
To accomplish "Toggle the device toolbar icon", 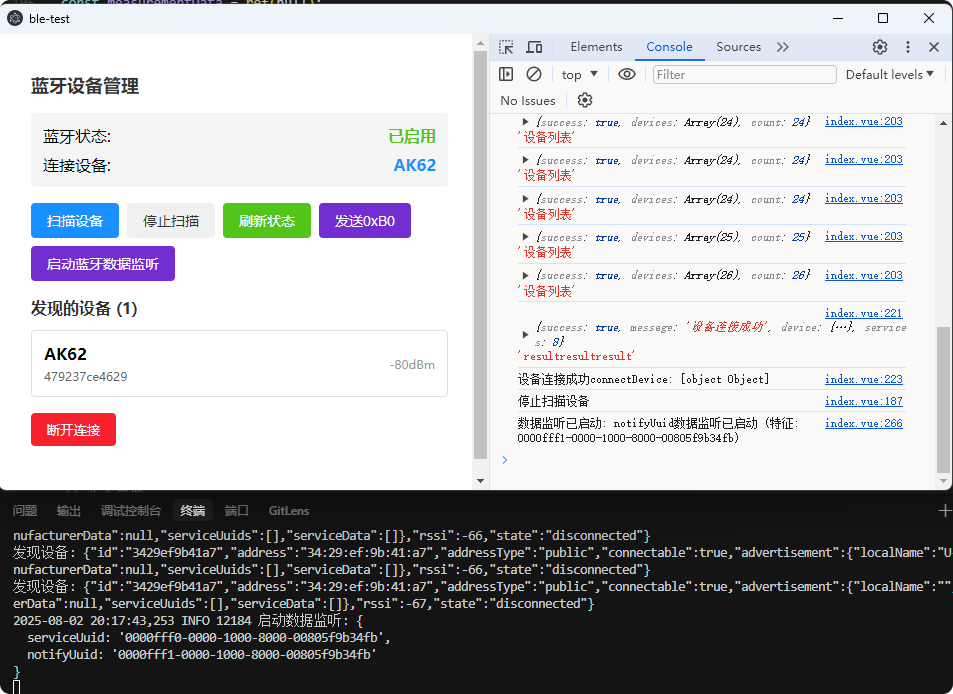I will click(534, 47).
